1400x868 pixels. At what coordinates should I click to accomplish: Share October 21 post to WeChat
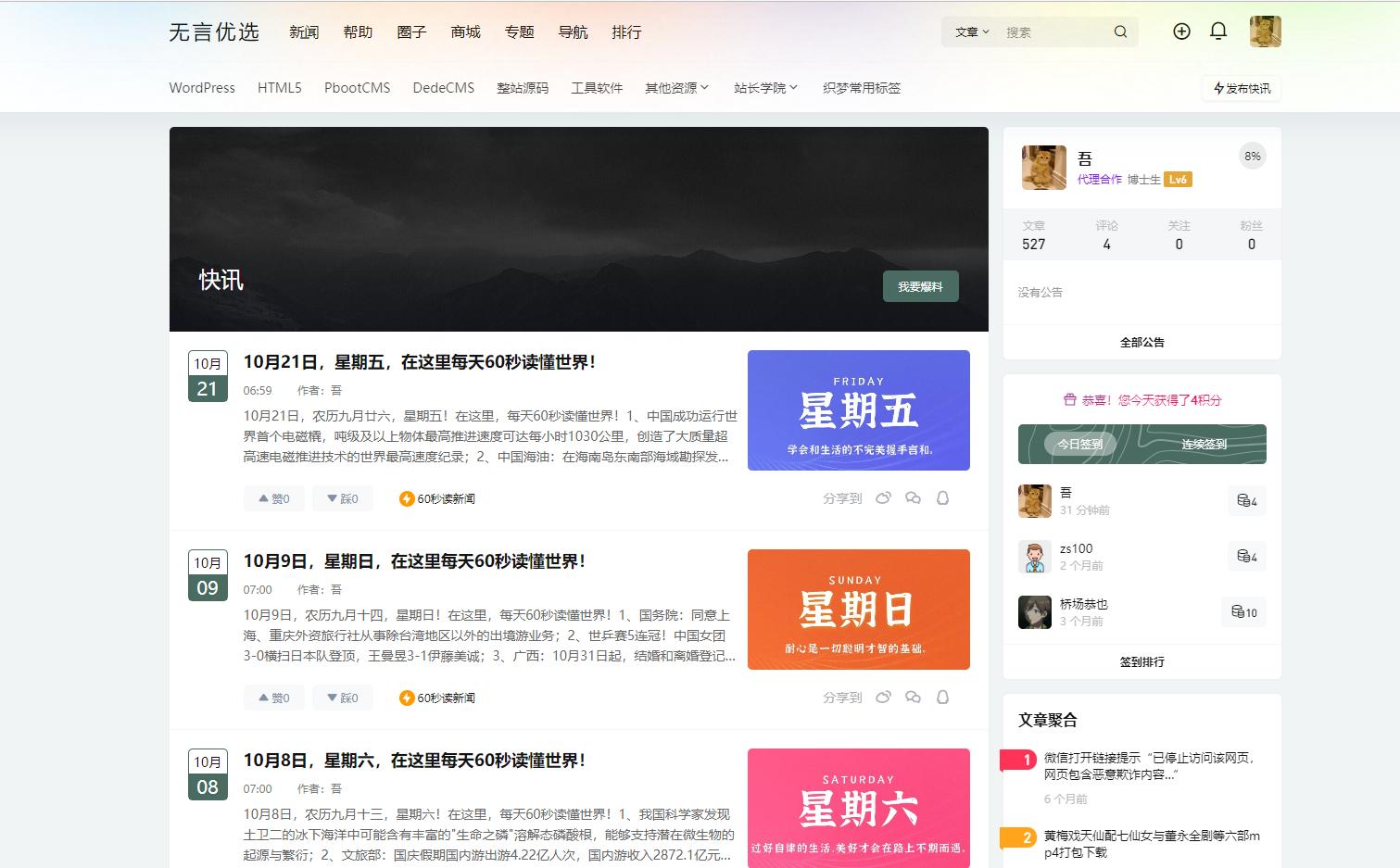tap(913, 498)
